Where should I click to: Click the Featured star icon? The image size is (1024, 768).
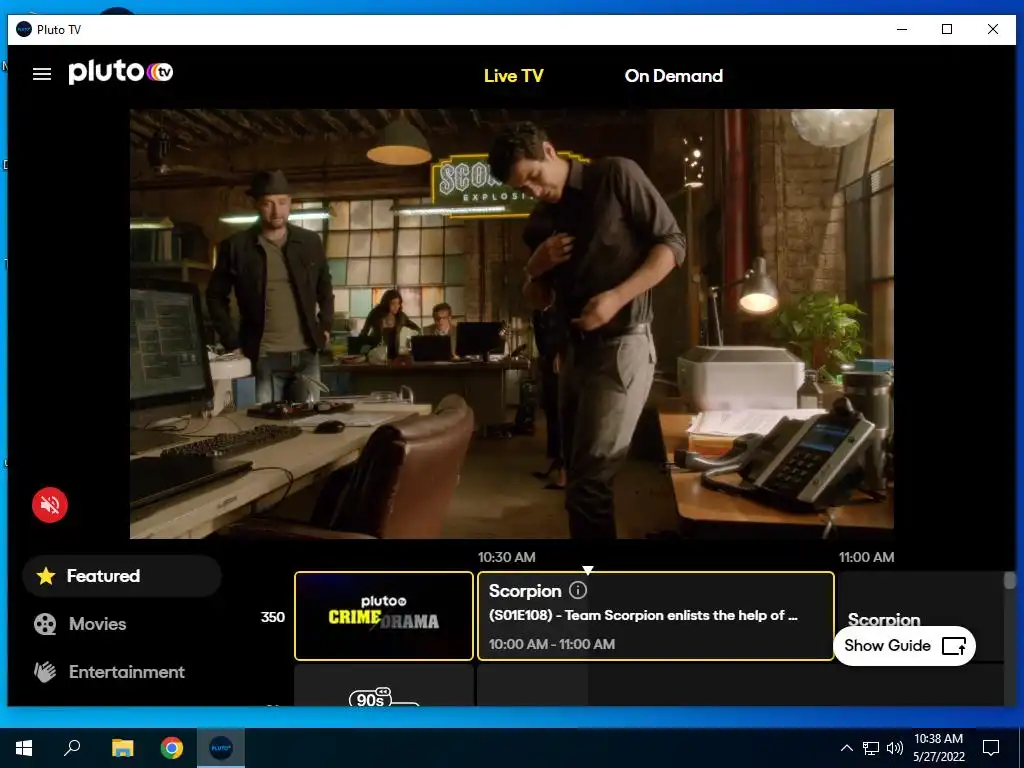tap(46, 576)
